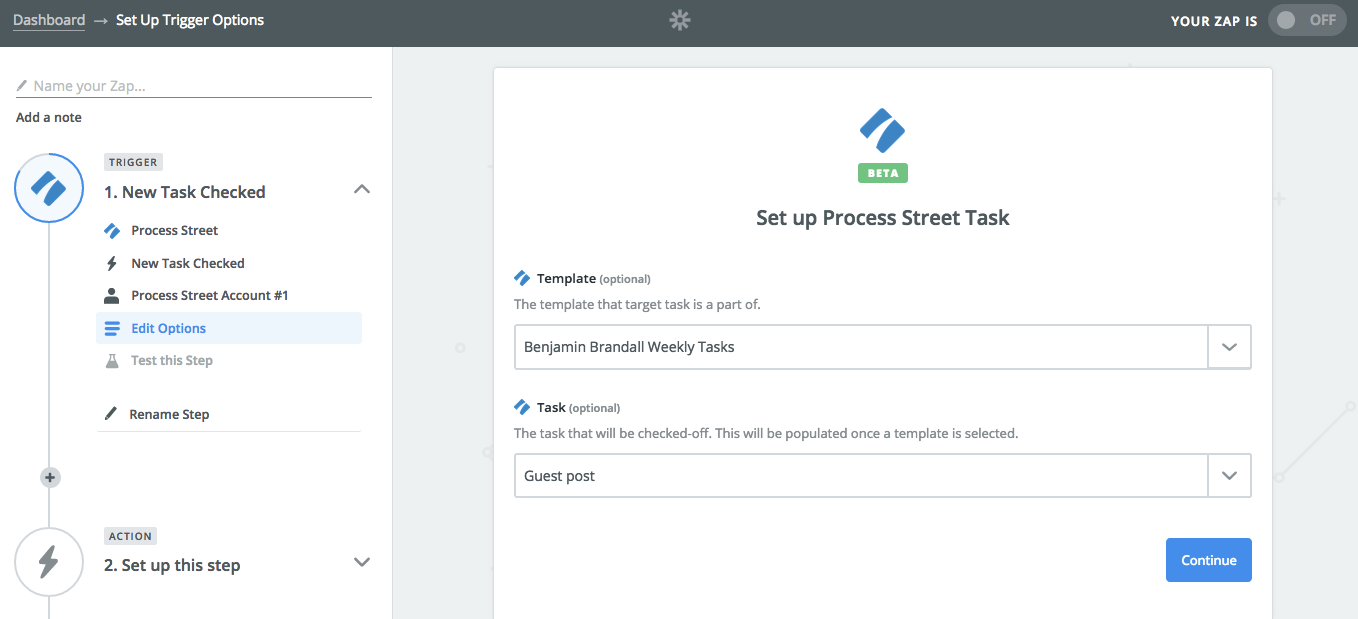This screenshot has height=619, width=1358.
Task: Go back to the Dashboard link
Action: point(49,20)
